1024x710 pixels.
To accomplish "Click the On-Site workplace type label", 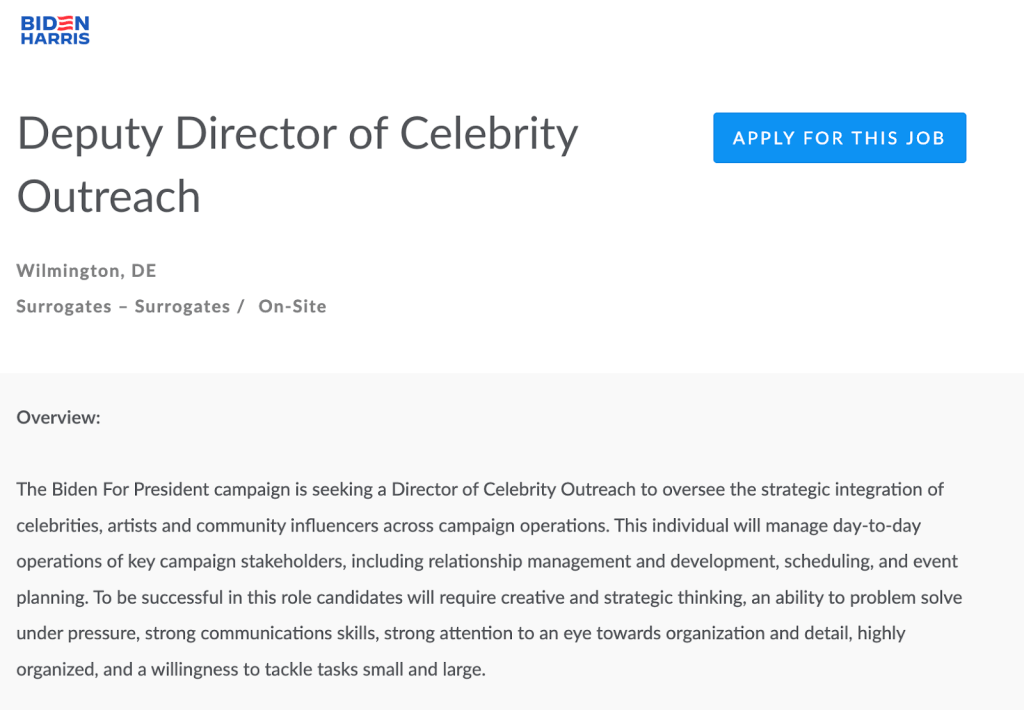I will tap(292, 307).
